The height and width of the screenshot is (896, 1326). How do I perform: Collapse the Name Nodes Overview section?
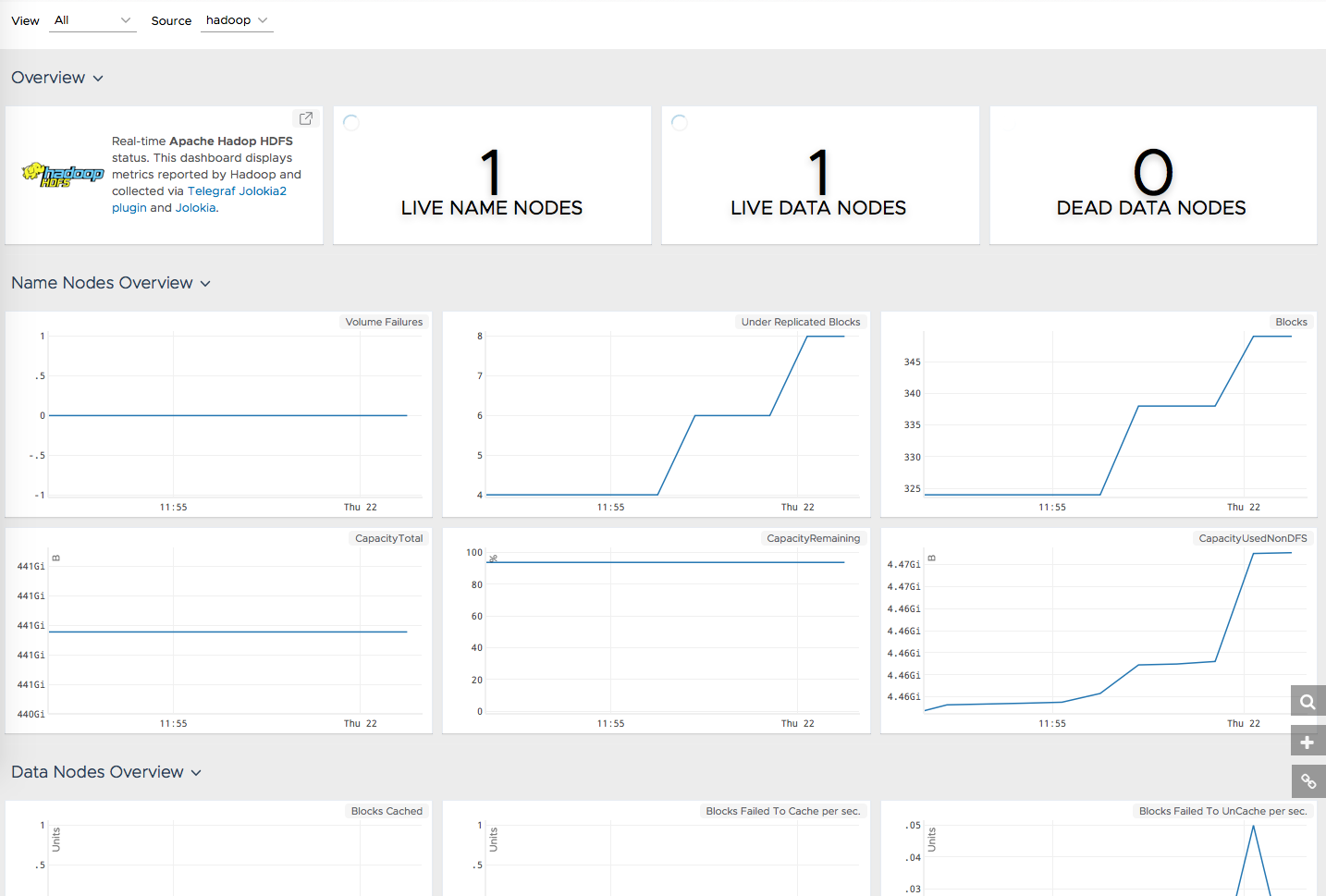tap(205, 284)
